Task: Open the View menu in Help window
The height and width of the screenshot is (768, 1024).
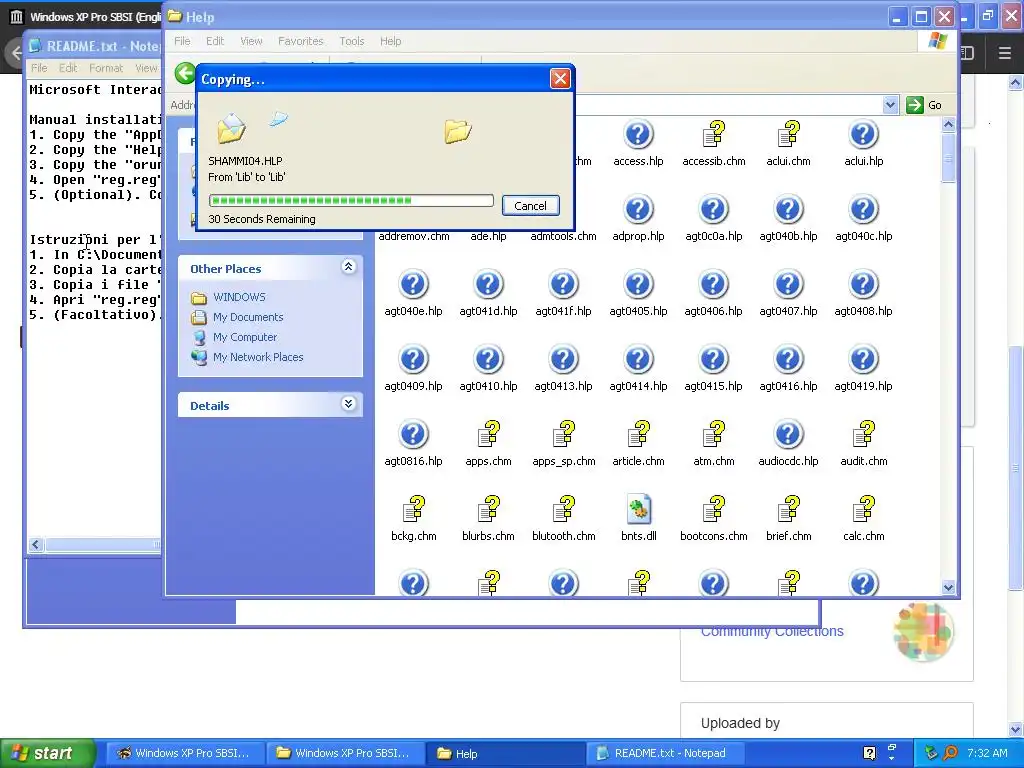Action: (251, 41)
